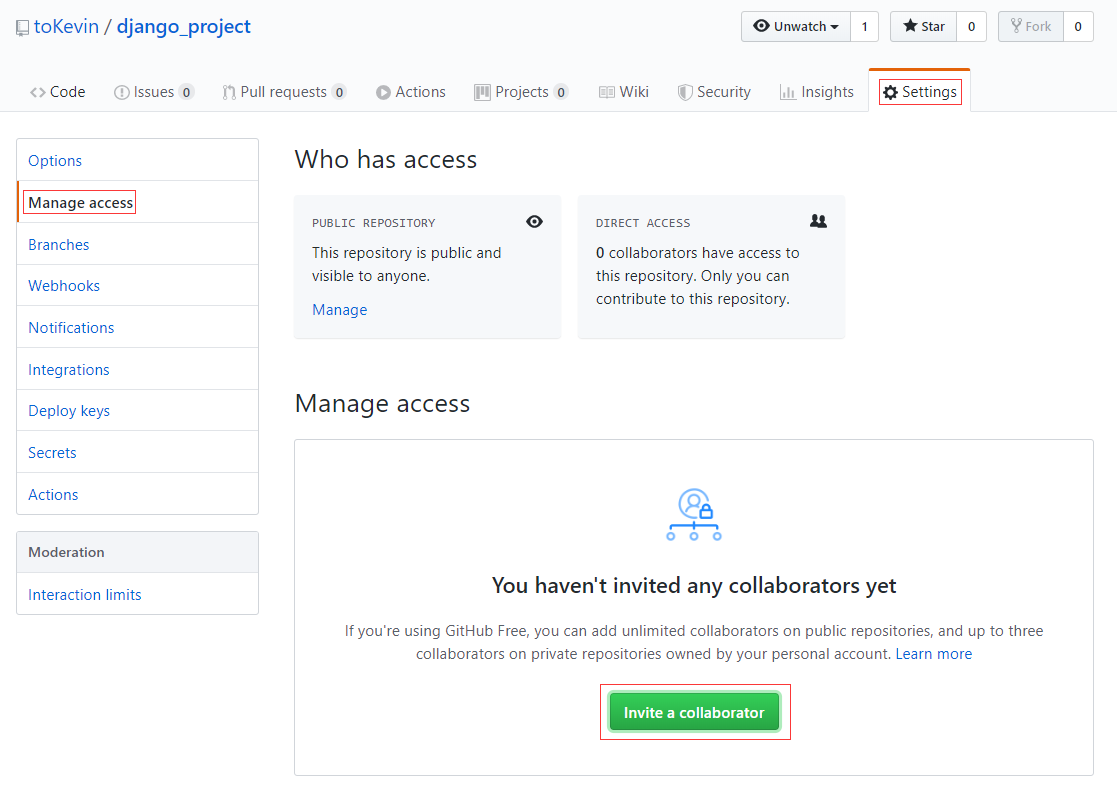The width and height of the screenshot is (1117, 795).
Task: Click the people icon in Direct Access card
Action: pyautogui.click(x=819, y=221)
